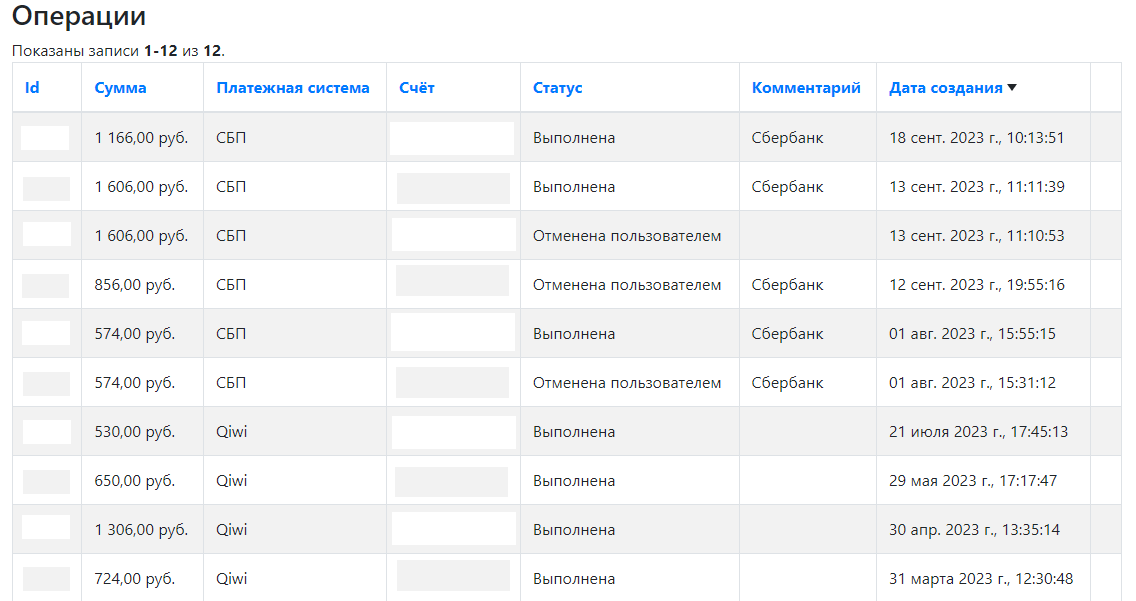1136x601 pixels.
Task: Click Сбербанк comment in first row
Action: coord(788,138)
